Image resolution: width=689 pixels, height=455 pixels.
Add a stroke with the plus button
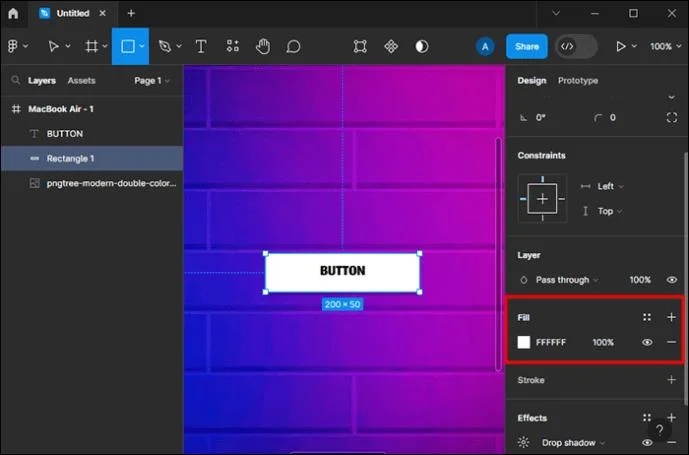pyautogui.click(x=671, y=379)
